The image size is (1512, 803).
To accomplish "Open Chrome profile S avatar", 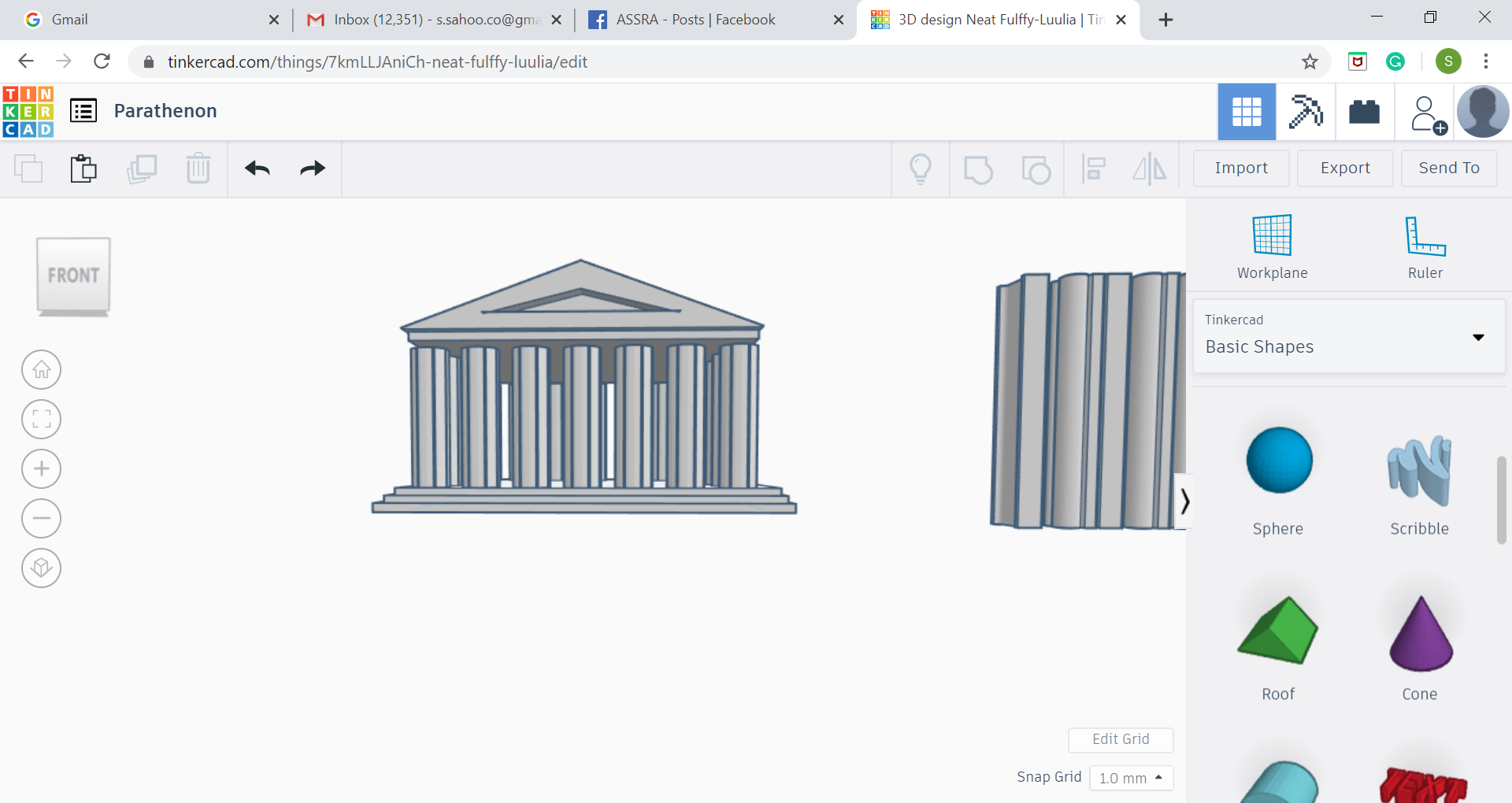I will coord(1448,61).
